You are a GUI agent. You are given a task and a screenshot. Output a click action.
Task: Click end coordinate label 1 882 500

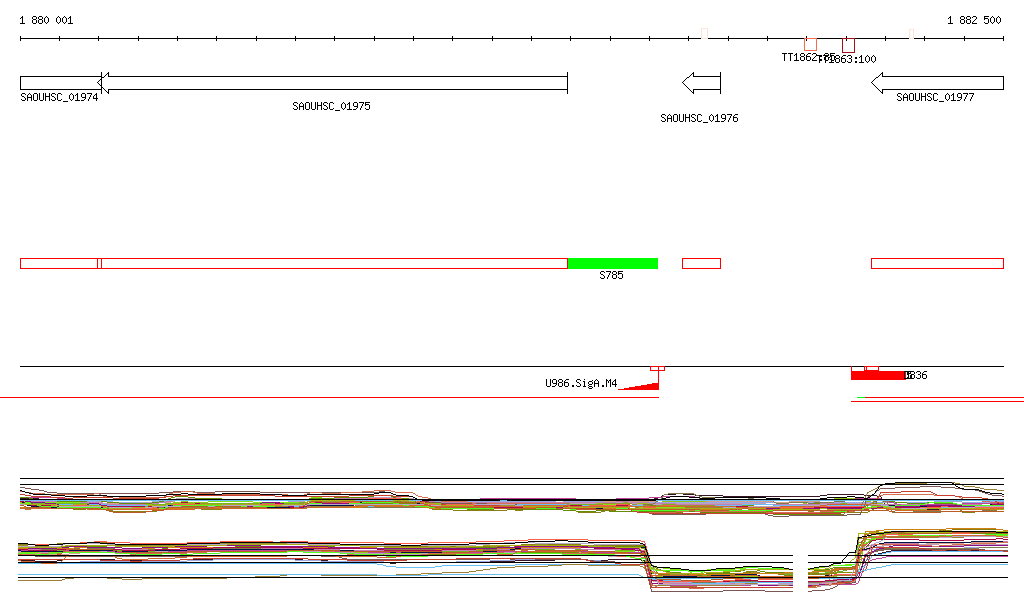[x=973, y=21]
